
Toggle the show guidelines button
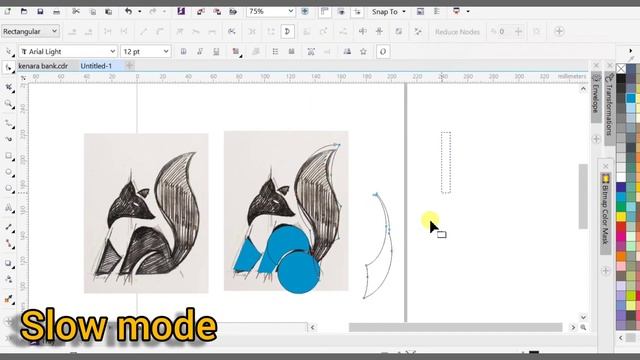[357, 11]
